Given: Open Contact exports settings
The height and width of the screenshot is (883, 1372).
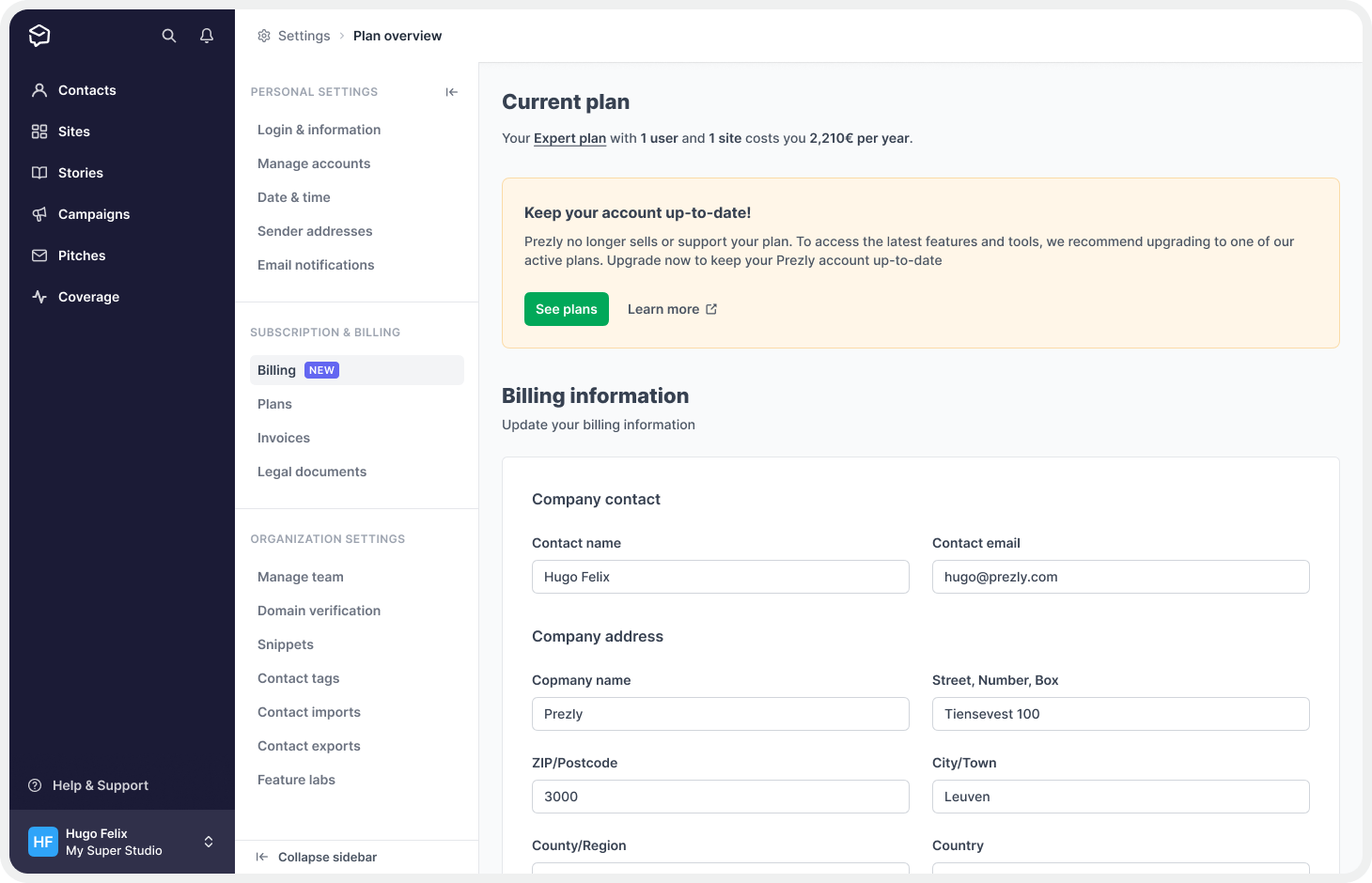Looking at the screenshot, I should 309,746.
